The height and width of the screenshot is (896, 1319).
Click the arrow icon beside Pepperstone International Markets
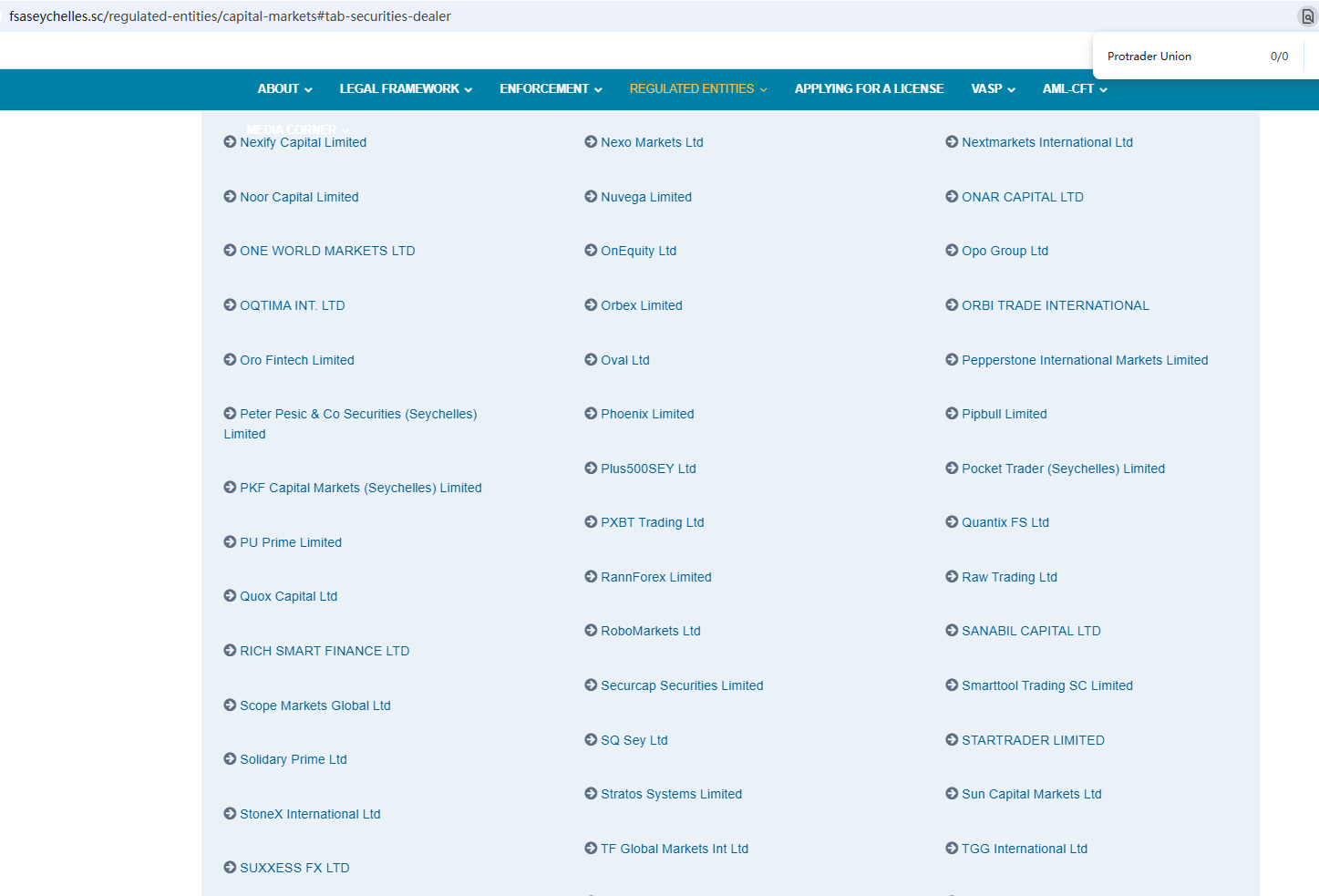[952, 359]
